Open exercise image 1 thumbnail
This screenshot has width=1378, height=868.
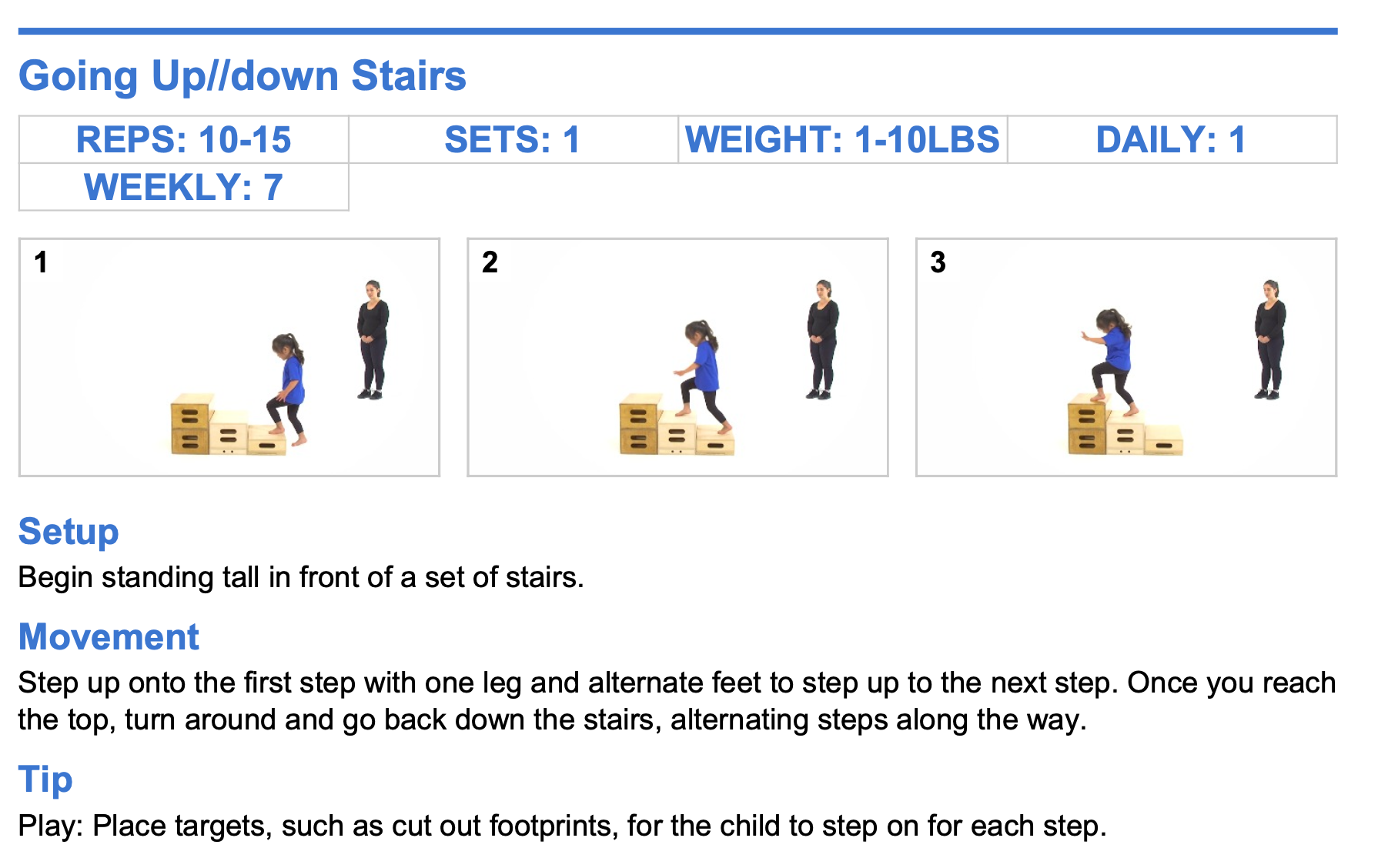pos(229,357)
